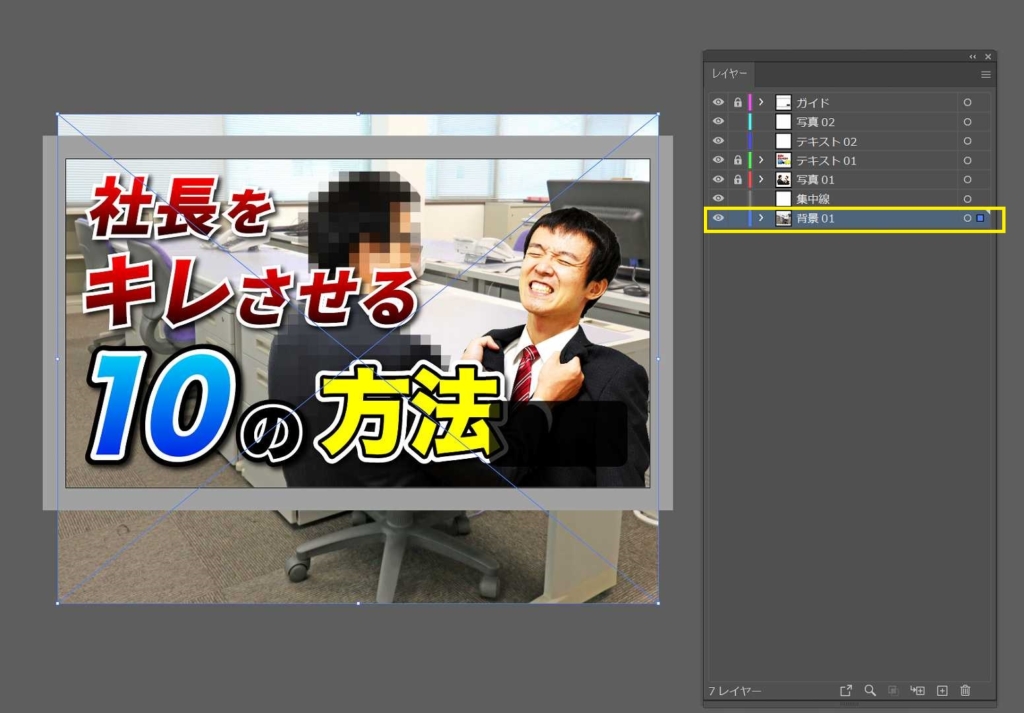
Task: Click the Create New Layer icon
Action: tap(942, 690)
